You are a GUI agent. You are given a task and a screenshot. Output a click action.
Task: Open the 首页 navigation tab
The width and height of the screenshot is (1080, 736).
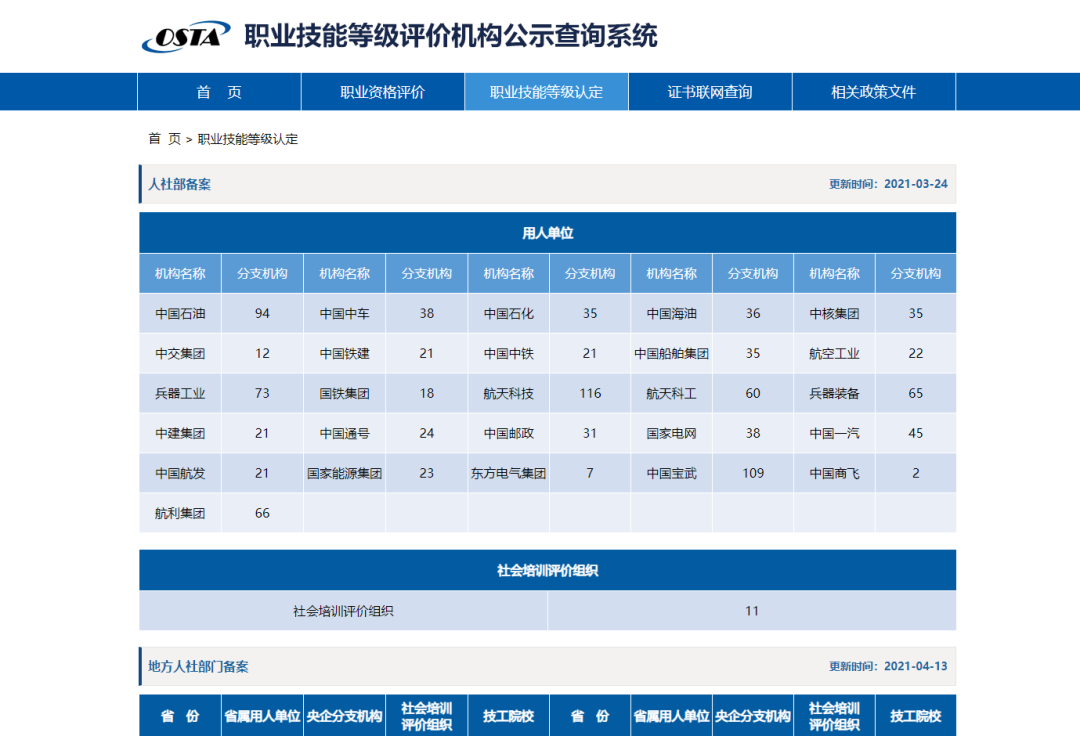tap(219, 92)
